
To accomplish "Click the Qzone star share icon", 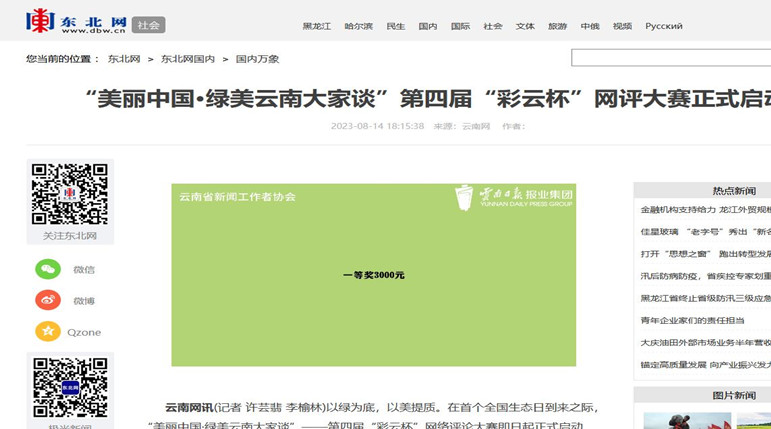I will pyautogui.click(x=48, y=332).
